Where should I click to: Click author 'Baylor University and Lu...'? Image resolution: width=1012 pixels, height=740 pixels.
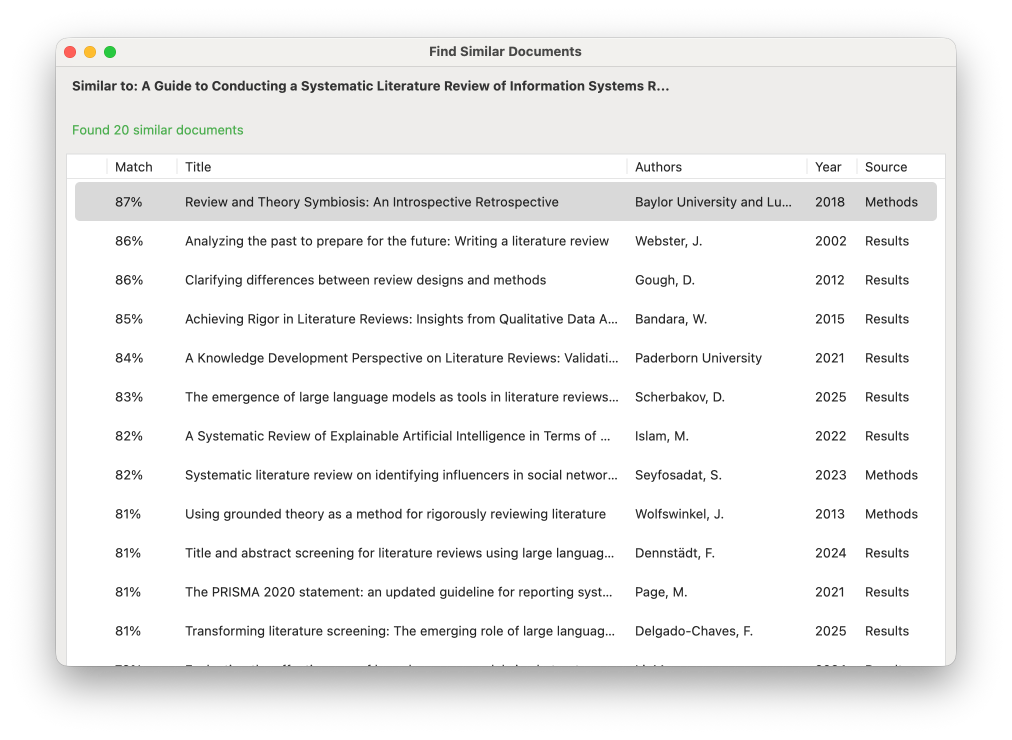tap(713, 202)
